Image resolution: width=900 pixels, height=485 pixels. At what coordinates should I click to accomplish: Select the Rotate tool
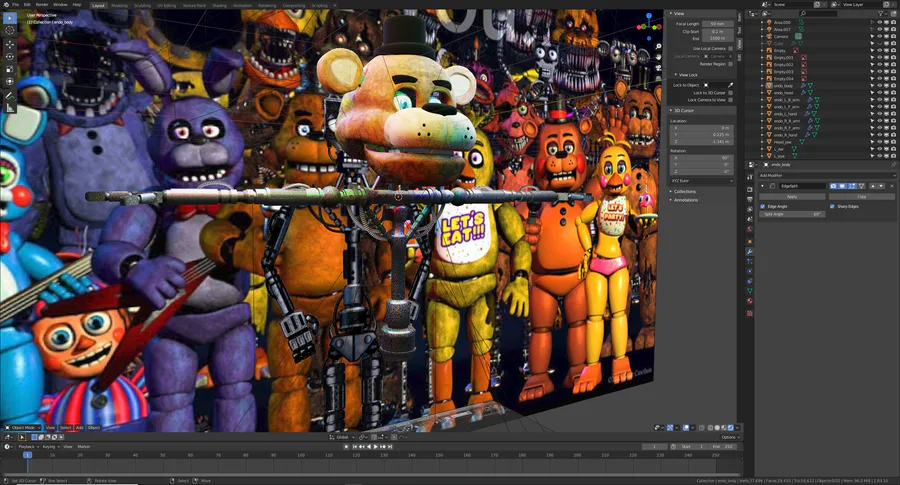10,57
